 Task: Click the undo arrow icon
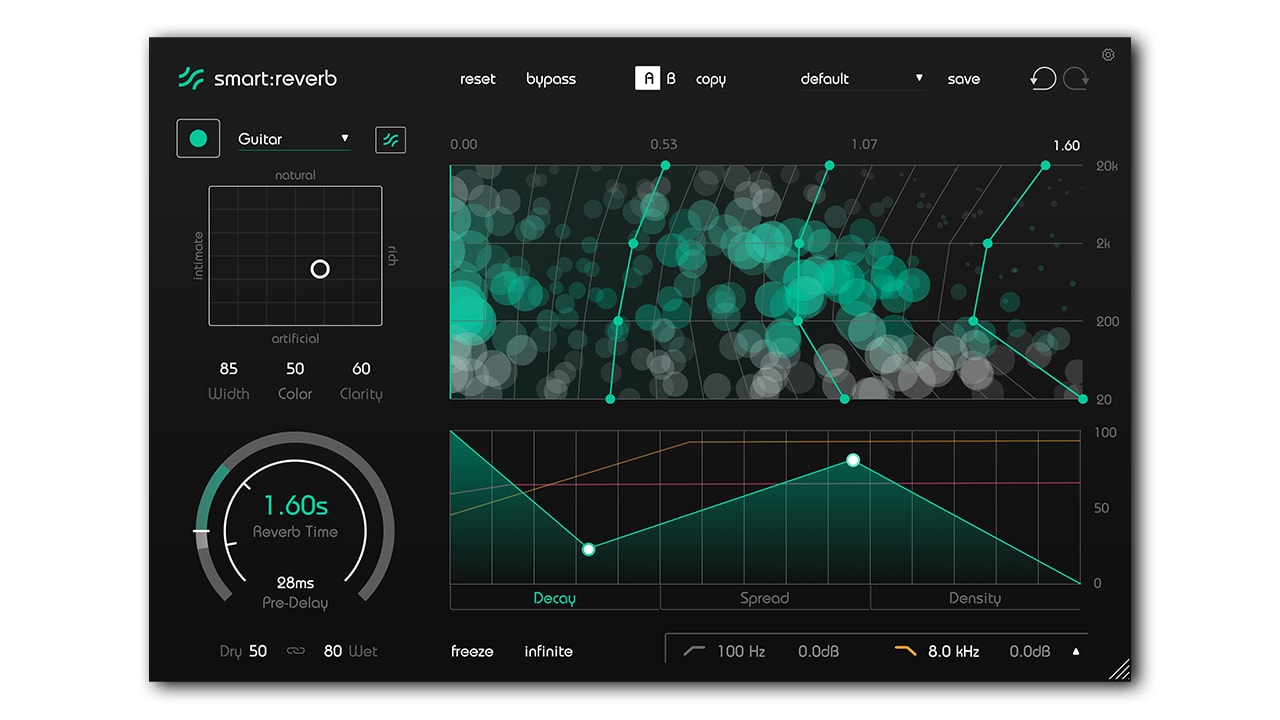(1043, 79)
